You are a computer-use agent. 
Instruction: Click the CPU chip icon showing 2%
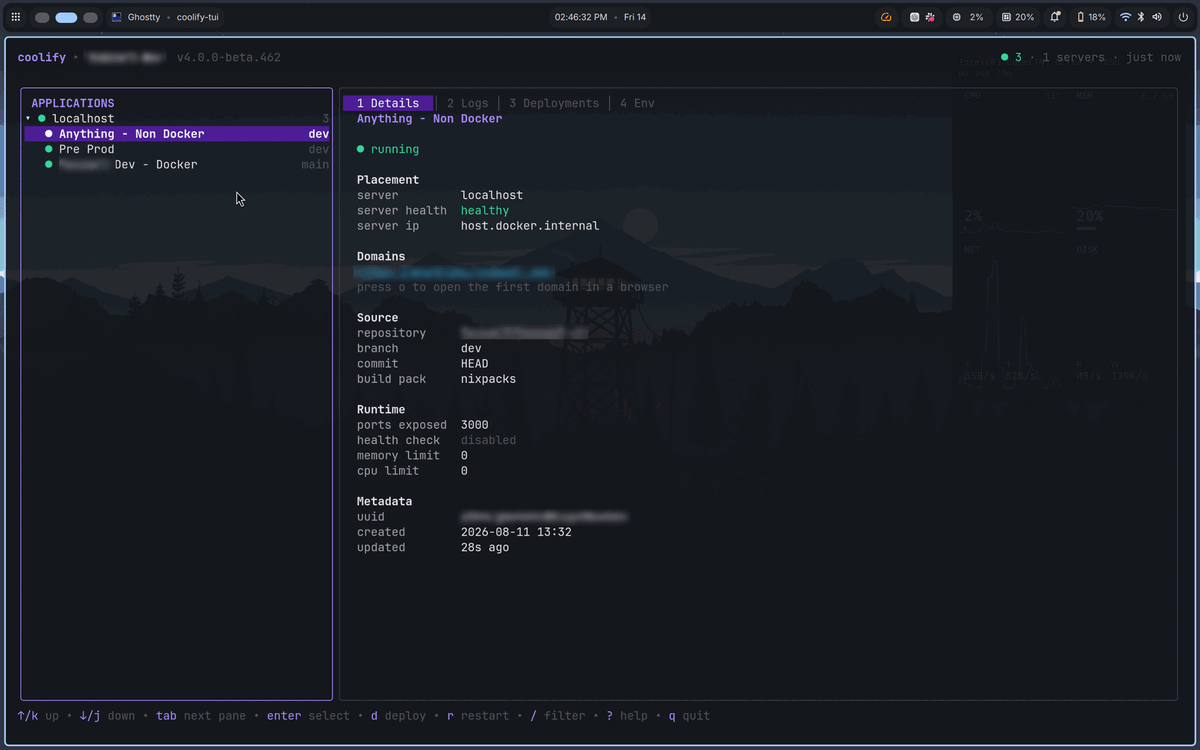(x=957, y=17)
